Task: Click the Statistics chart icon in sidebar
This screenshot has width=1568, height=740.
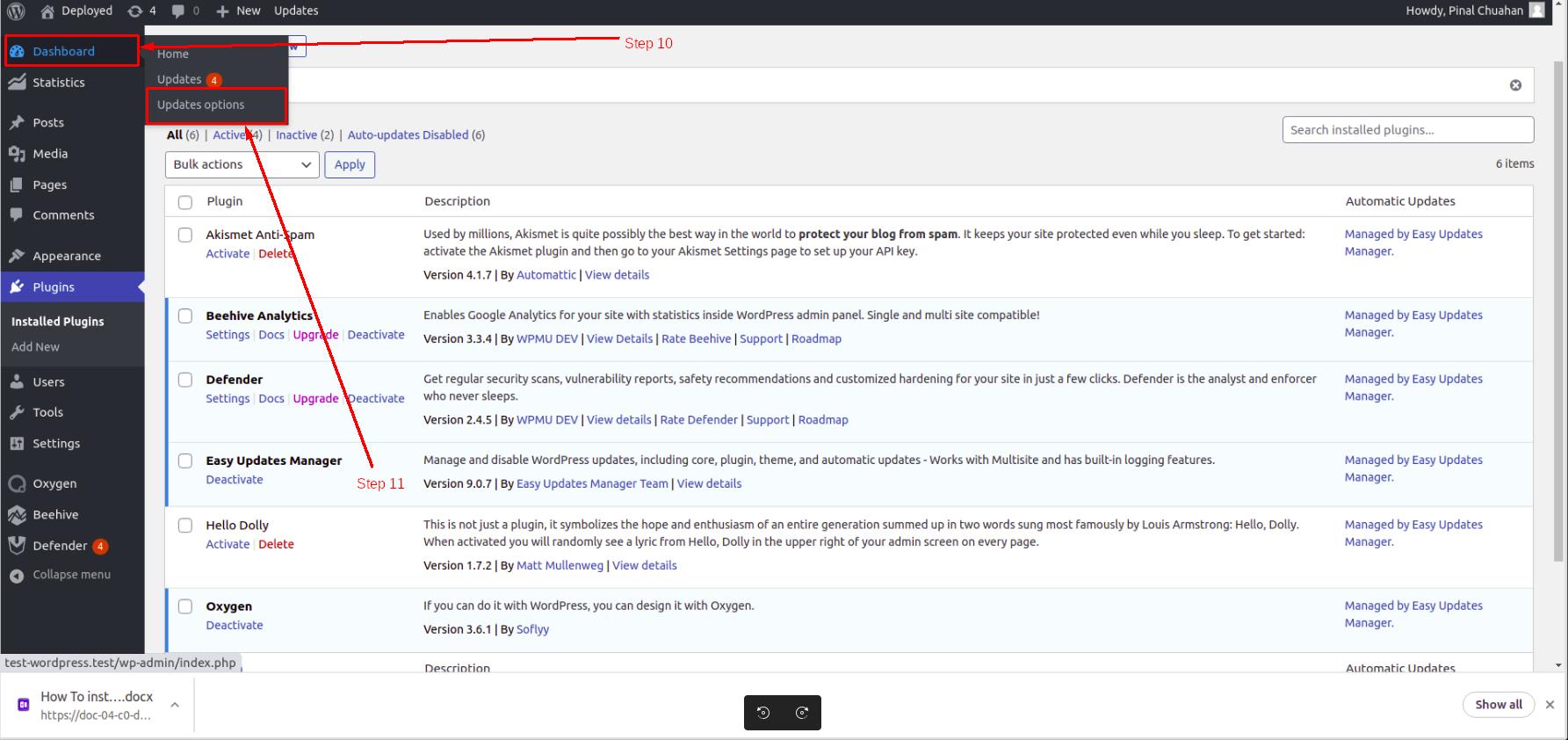Action: pyautogui.click(x=17, y=82)
